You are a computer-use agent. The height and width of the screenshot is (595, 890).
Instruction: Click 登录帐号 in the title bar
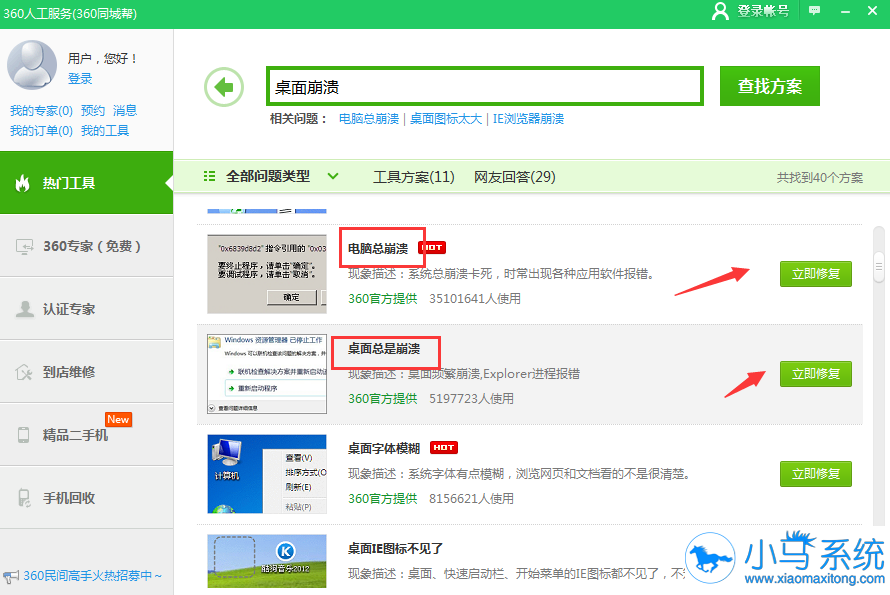(x=763, y=11)
